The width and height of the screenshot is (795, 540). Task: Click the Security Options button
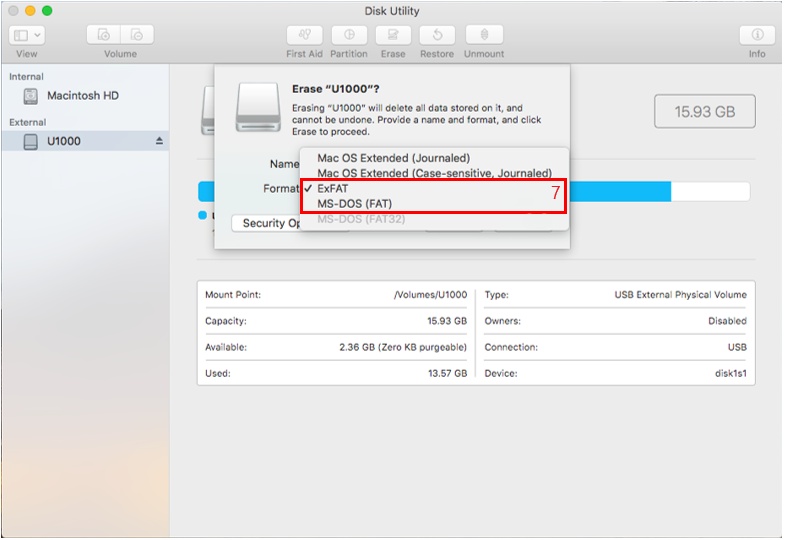coord(267,223)
